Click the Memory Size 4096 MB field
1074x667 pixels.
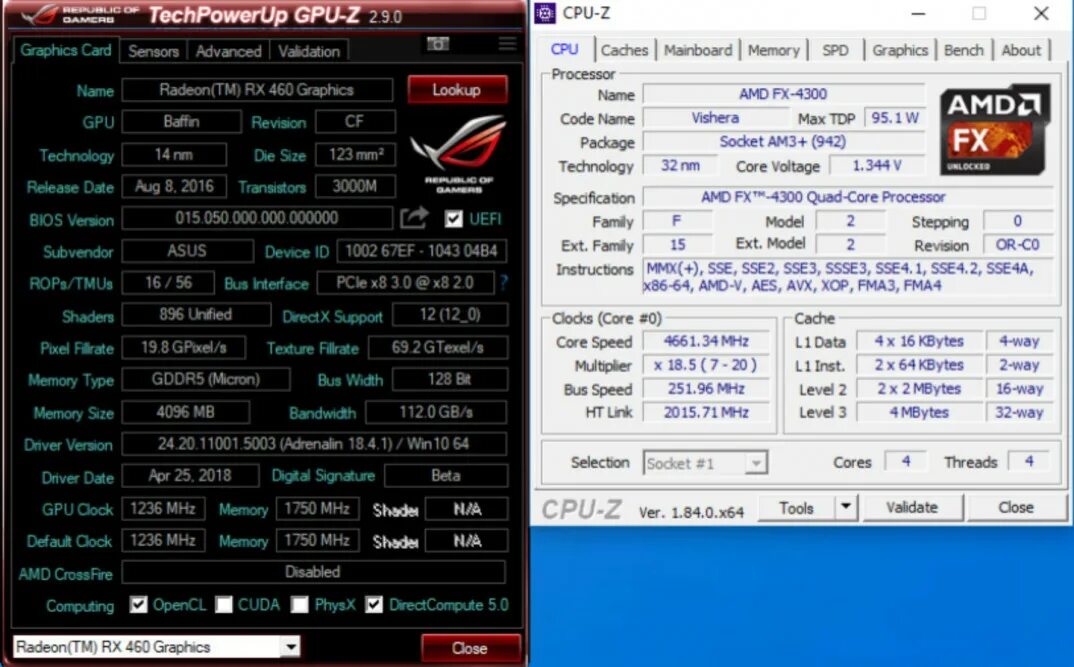[186, 412]
